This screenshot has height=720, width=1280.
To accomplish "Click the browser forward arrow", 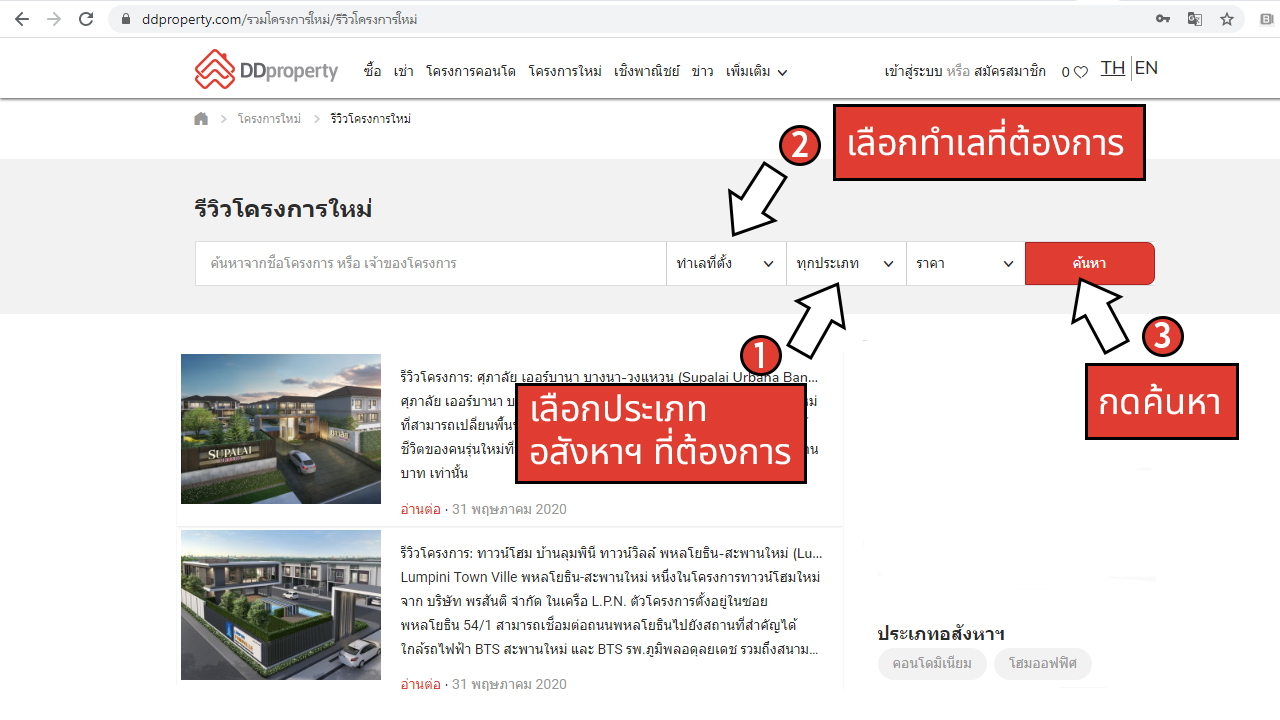I will [54, 19].
